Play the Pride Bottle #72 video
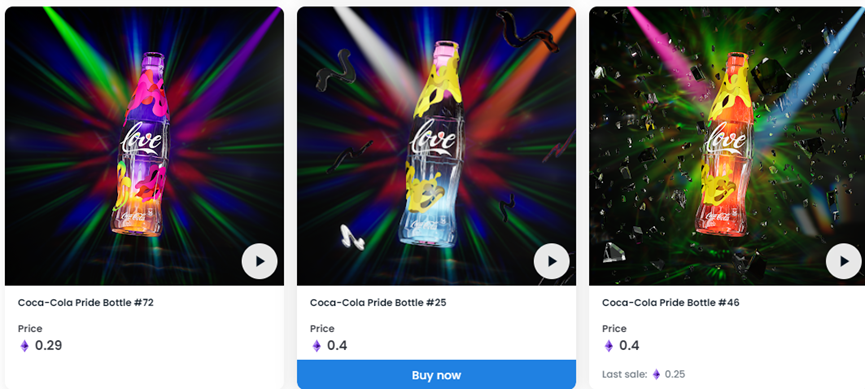 pos(259,261)
